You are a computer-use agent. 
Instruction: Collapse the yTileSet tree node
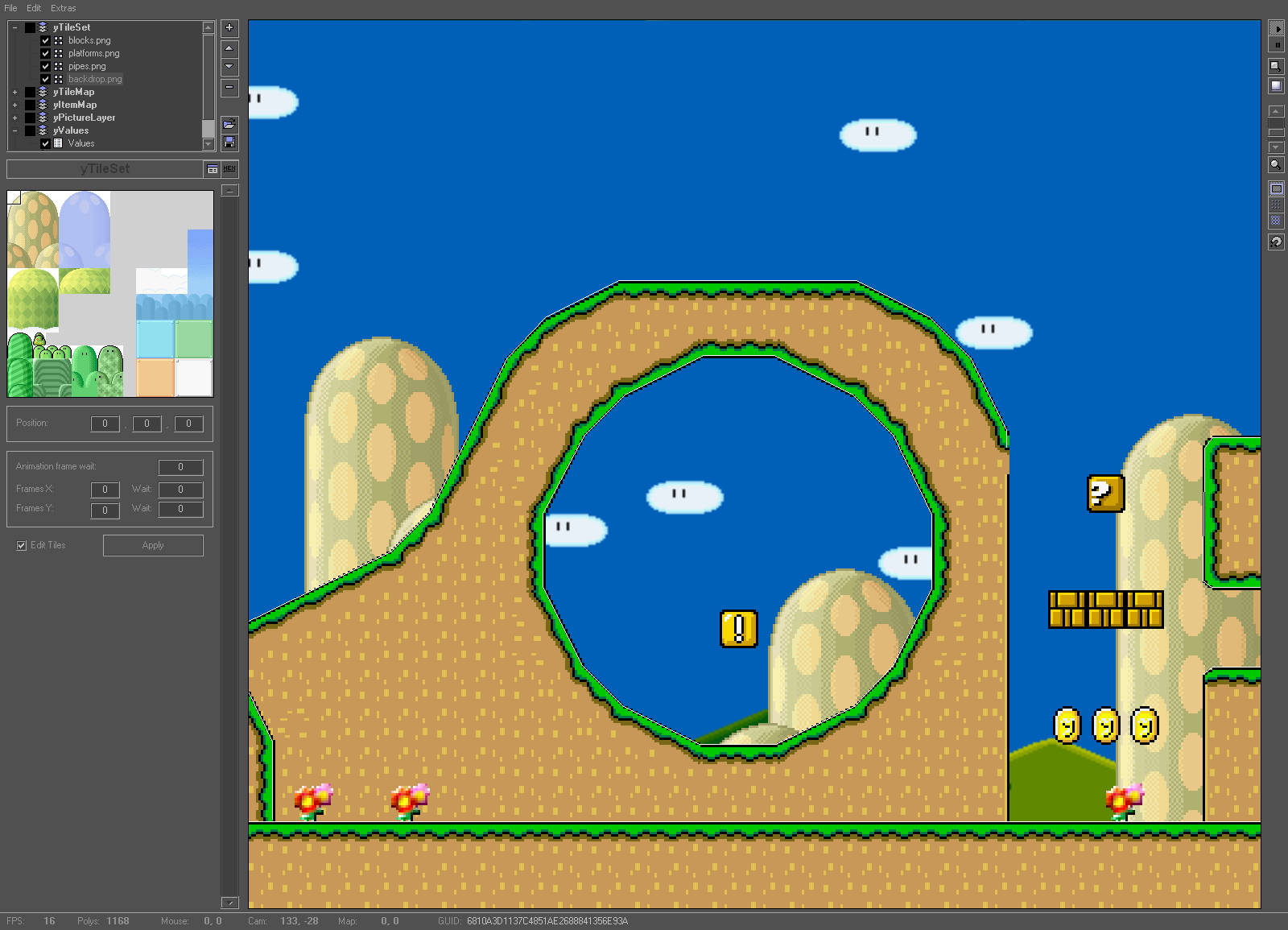[14, 27]
